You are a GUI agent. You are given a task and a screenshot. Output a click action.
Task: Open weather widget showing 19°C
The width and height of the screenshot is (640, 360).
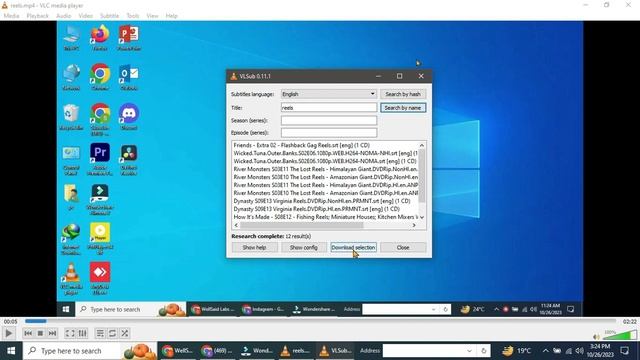pos(516,351)
